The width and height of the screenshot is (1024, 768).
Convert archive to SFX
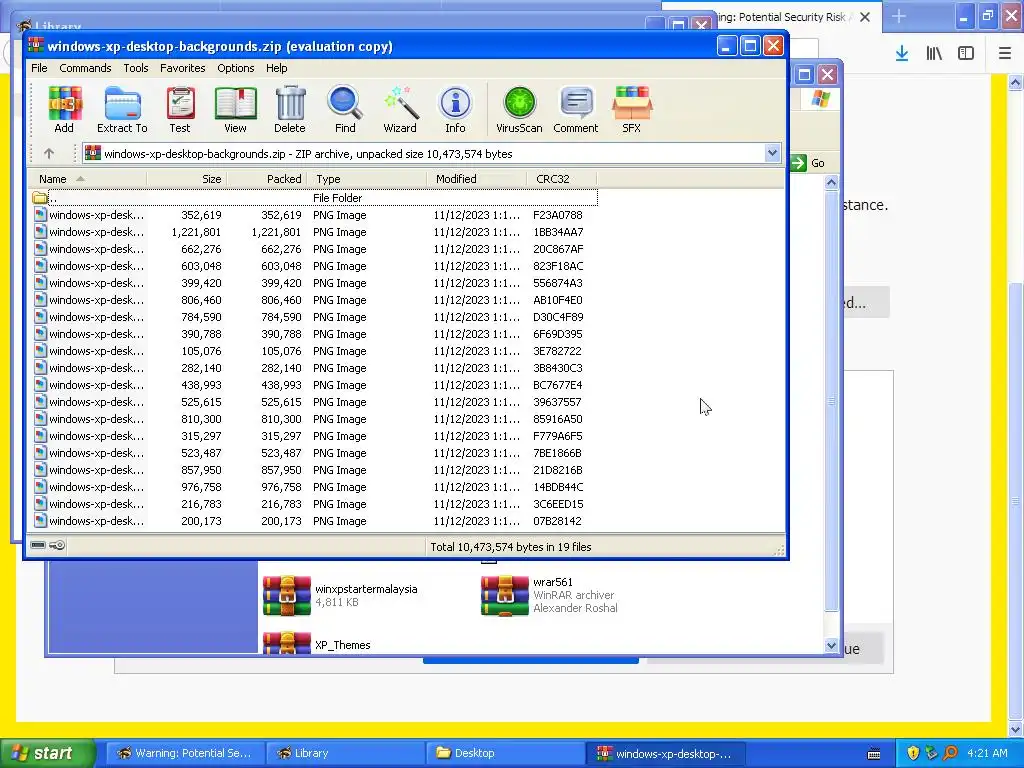click(x=632, y=109)
